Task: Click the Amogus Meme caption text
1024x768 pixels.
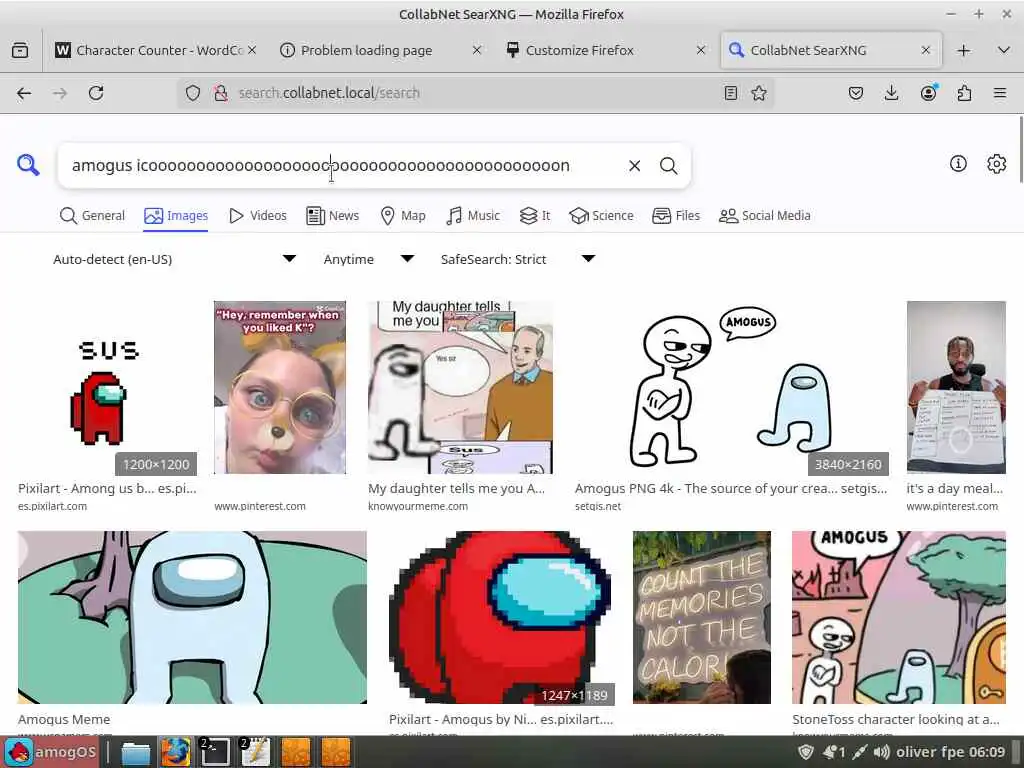Action: tap(64, 719)
